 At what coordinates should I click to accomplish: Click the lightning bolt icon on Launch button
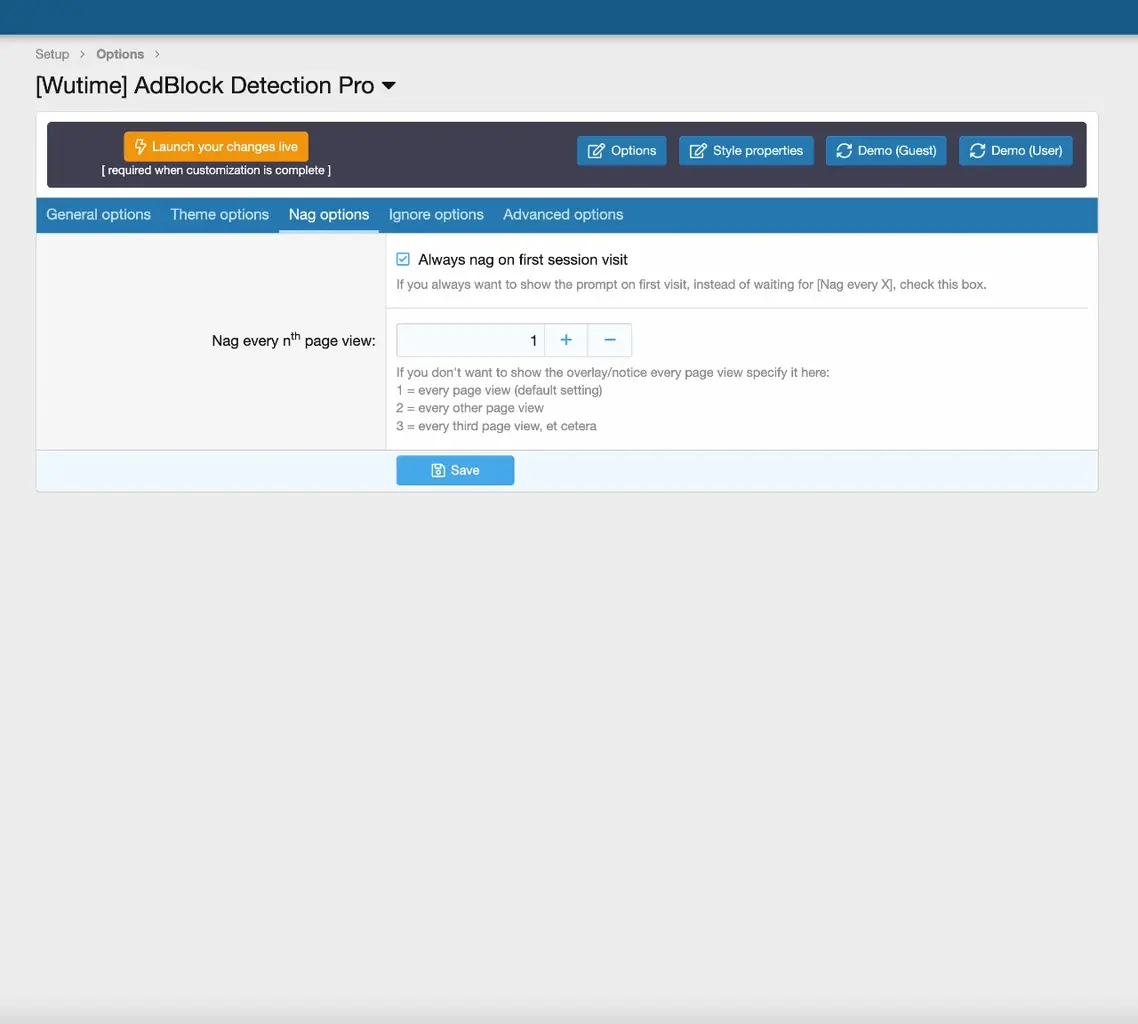coord(141,147)
